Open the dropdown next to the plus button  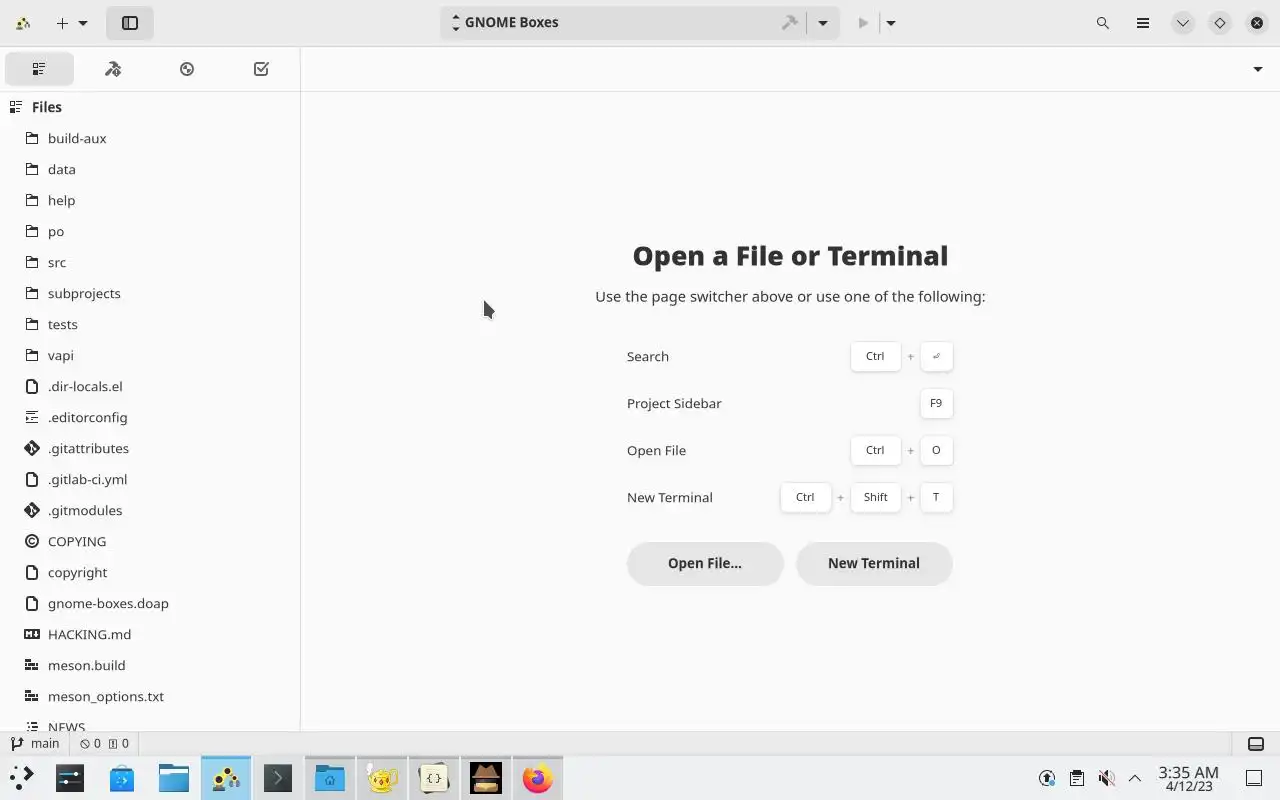tap(83, 23)
